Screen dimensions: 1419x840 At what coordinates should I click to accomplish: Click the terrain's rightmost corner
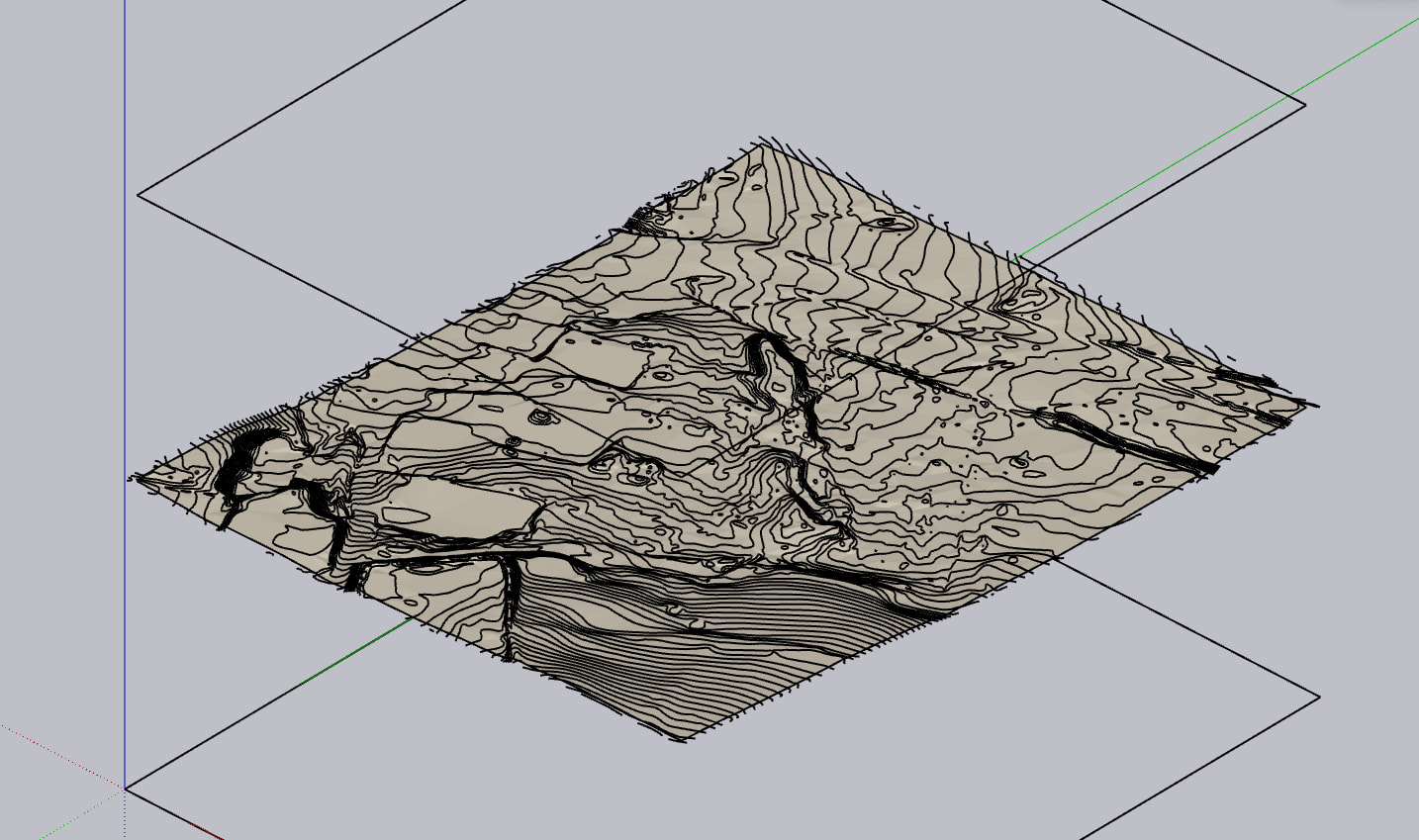[x=1314, y=406]
